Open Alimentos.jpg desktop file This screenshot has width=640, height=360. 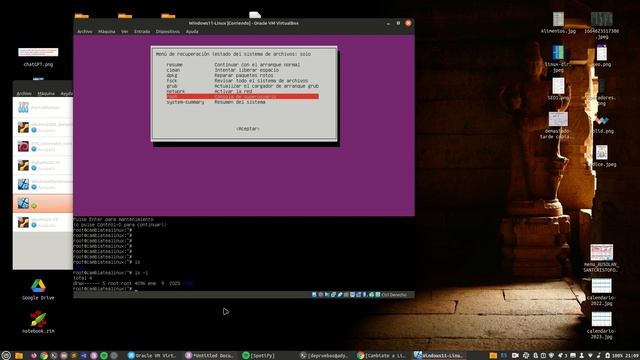coord(558,22)
